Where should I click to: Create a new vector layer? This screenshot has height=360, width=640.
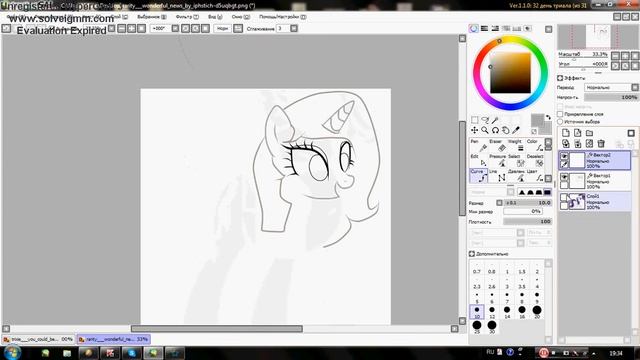(x=578, y=133)
